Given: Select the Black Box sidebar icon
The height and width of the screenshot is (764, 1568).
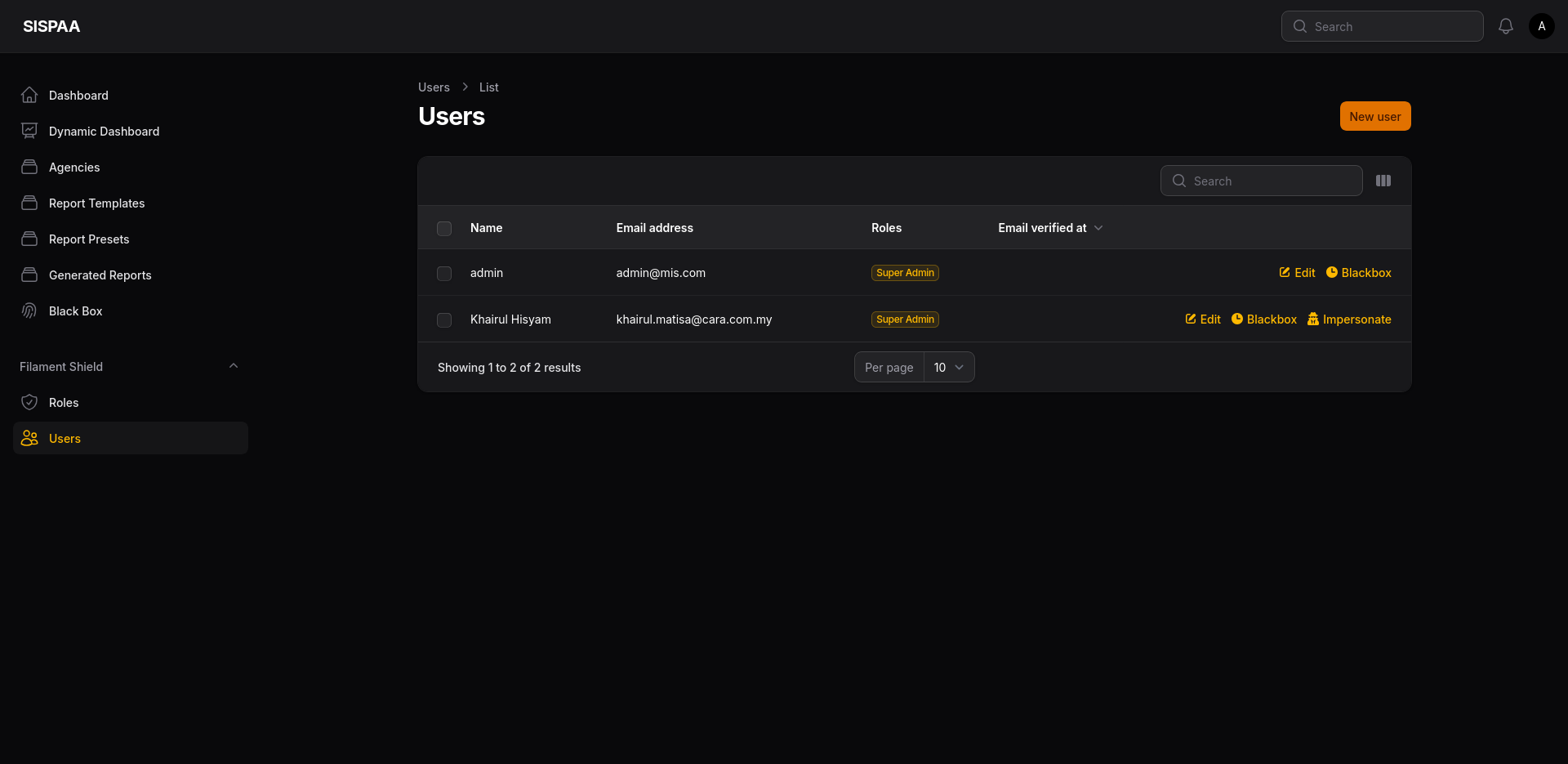Looking at the screenshot, I should 29,311.
